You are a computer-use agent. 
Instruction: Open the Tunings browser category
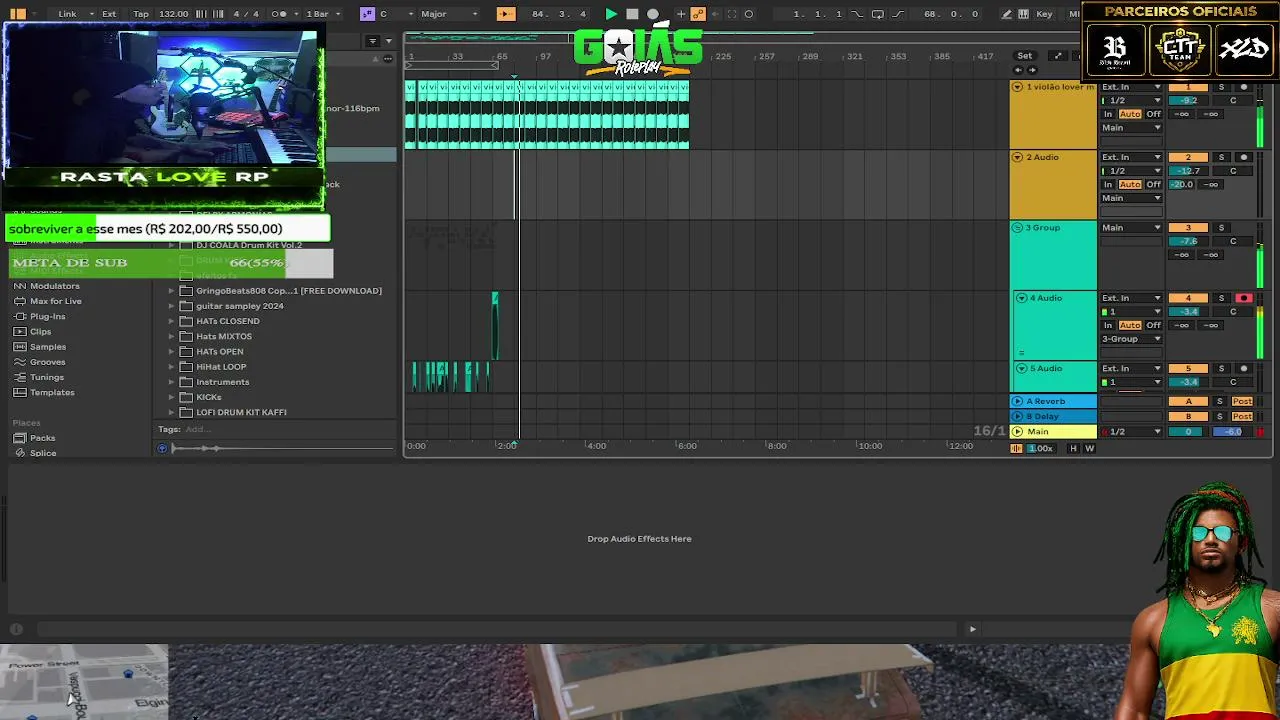coord(39,377)
